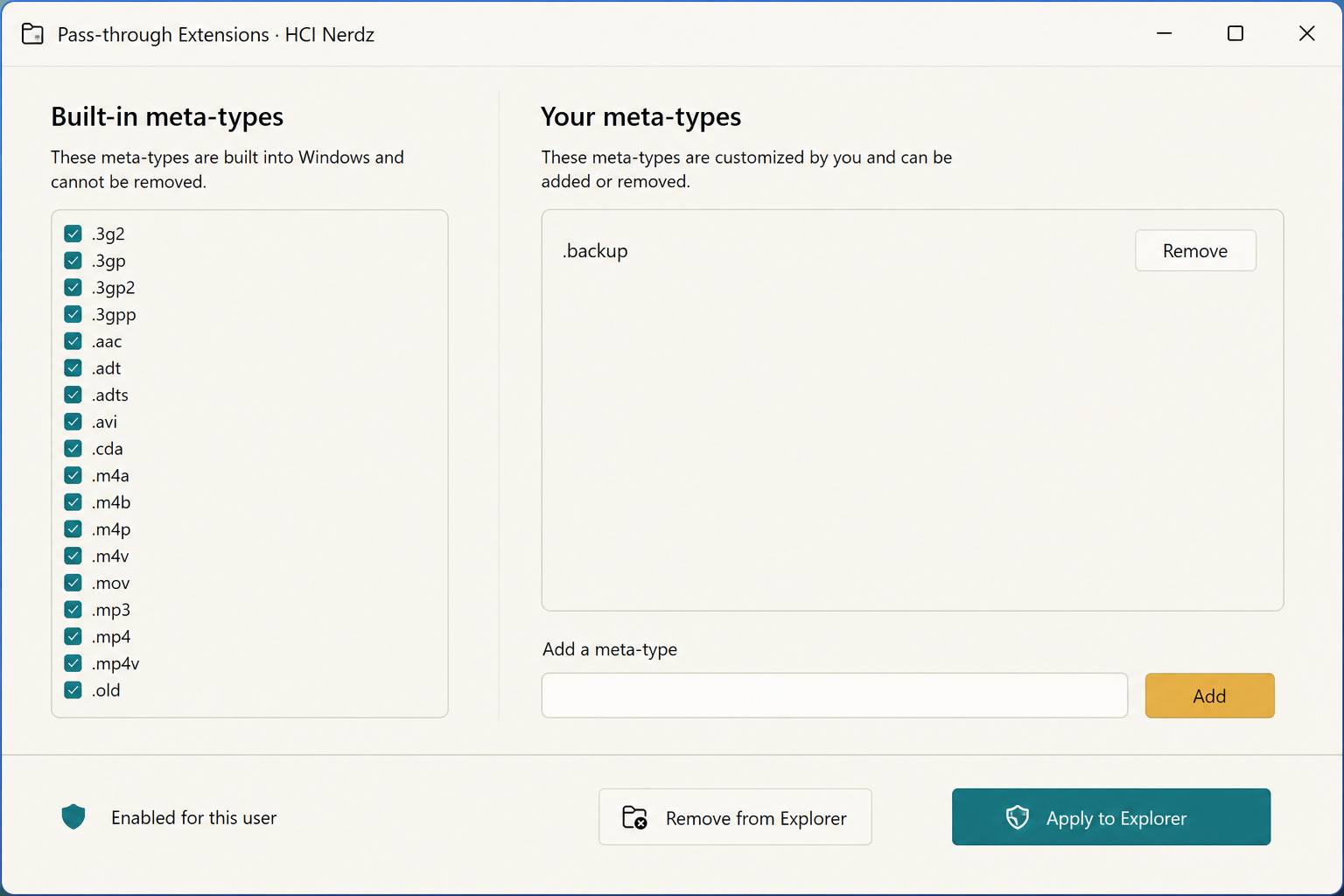This screenshot has width=1344, height=896.
Task: Click Apply to Explorer button
Action: pos(1111,817)
